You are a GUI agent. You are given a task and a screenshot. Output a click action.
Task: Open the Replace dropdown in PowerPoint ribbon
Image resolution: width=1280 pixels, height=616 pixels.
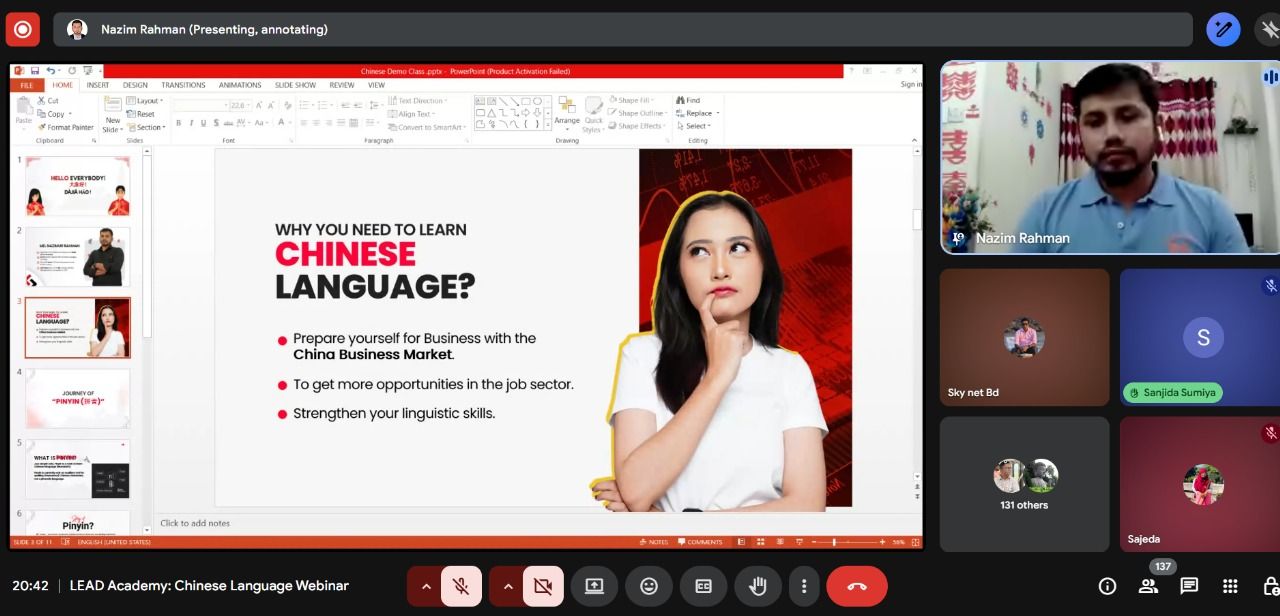pyautogui.click(x=700, y=113)
